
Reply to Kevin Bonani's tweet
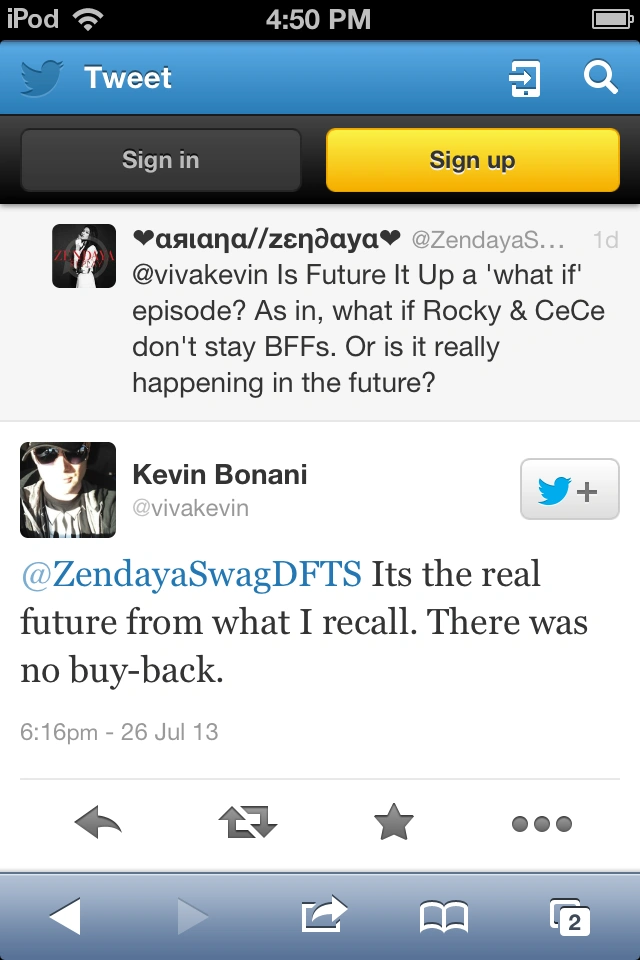pos(98,824)
